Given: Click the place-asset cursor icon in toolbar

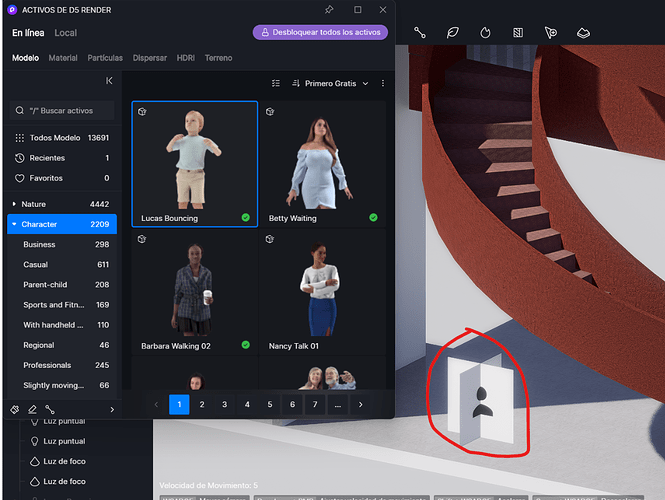Looking at the screenshot, I should click(x=550, y=33).
